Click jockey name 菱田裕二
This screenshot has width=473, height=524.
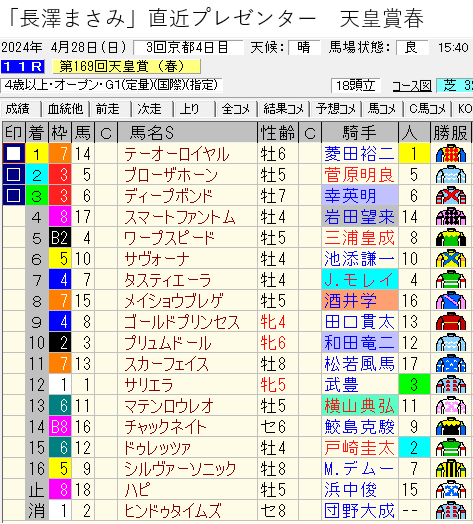pos(359,154)
